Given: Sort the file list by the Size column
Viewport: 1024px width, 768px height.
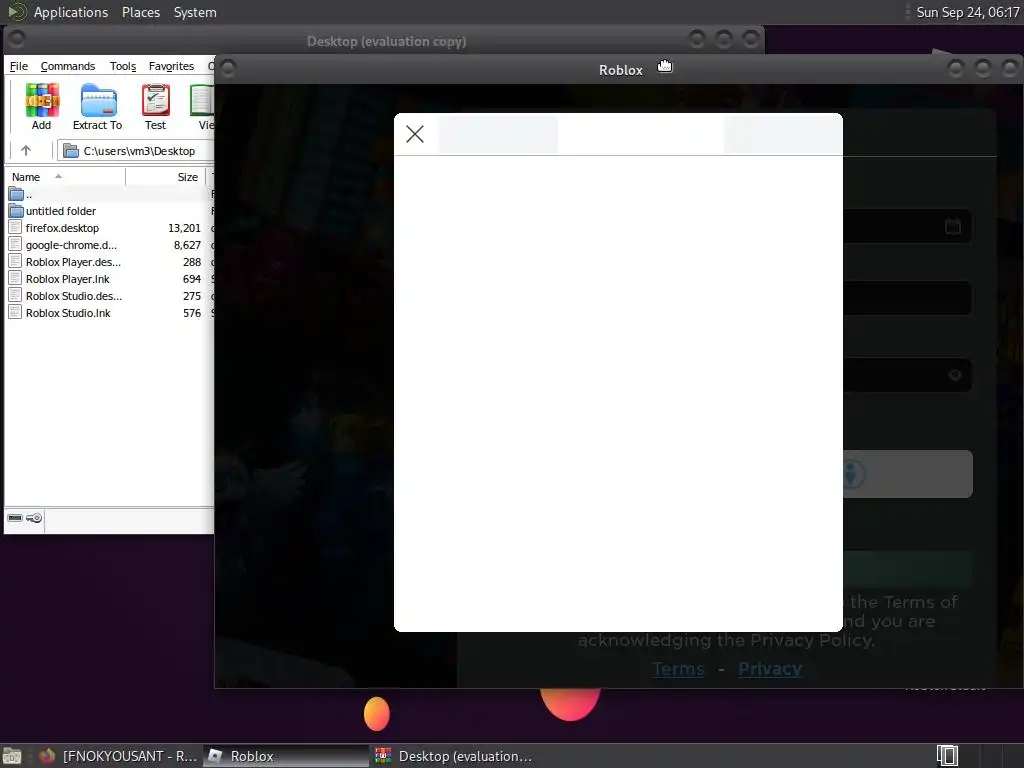Looking at the screenshot, I should pyautogui.click(x=166, y=177).
